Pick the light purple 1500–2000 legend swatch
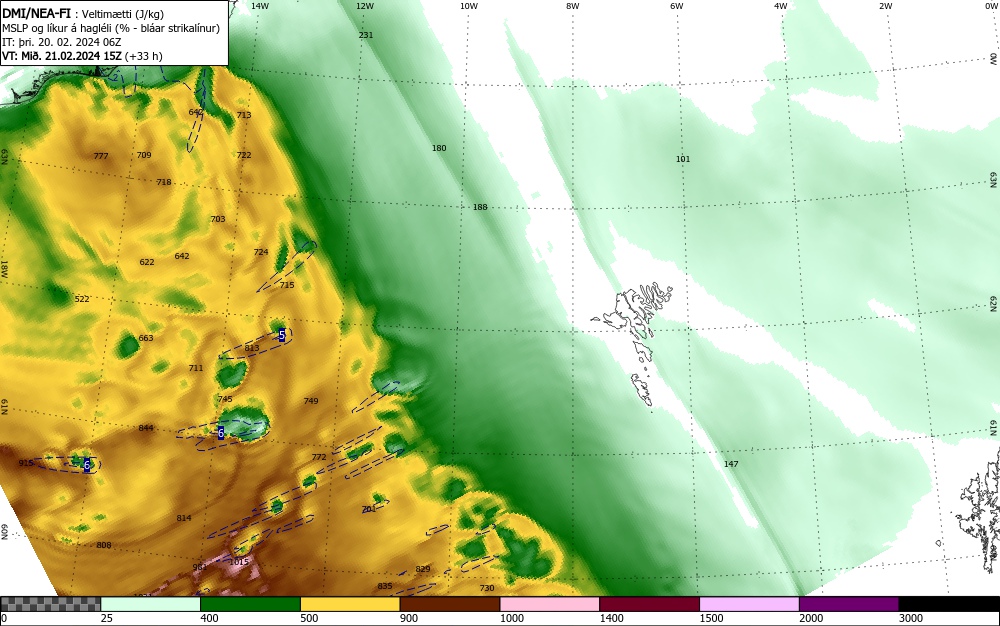Image resolution: width=1000 pixels, height=626 pixels. pyautogui.click(x=749, y=604)
